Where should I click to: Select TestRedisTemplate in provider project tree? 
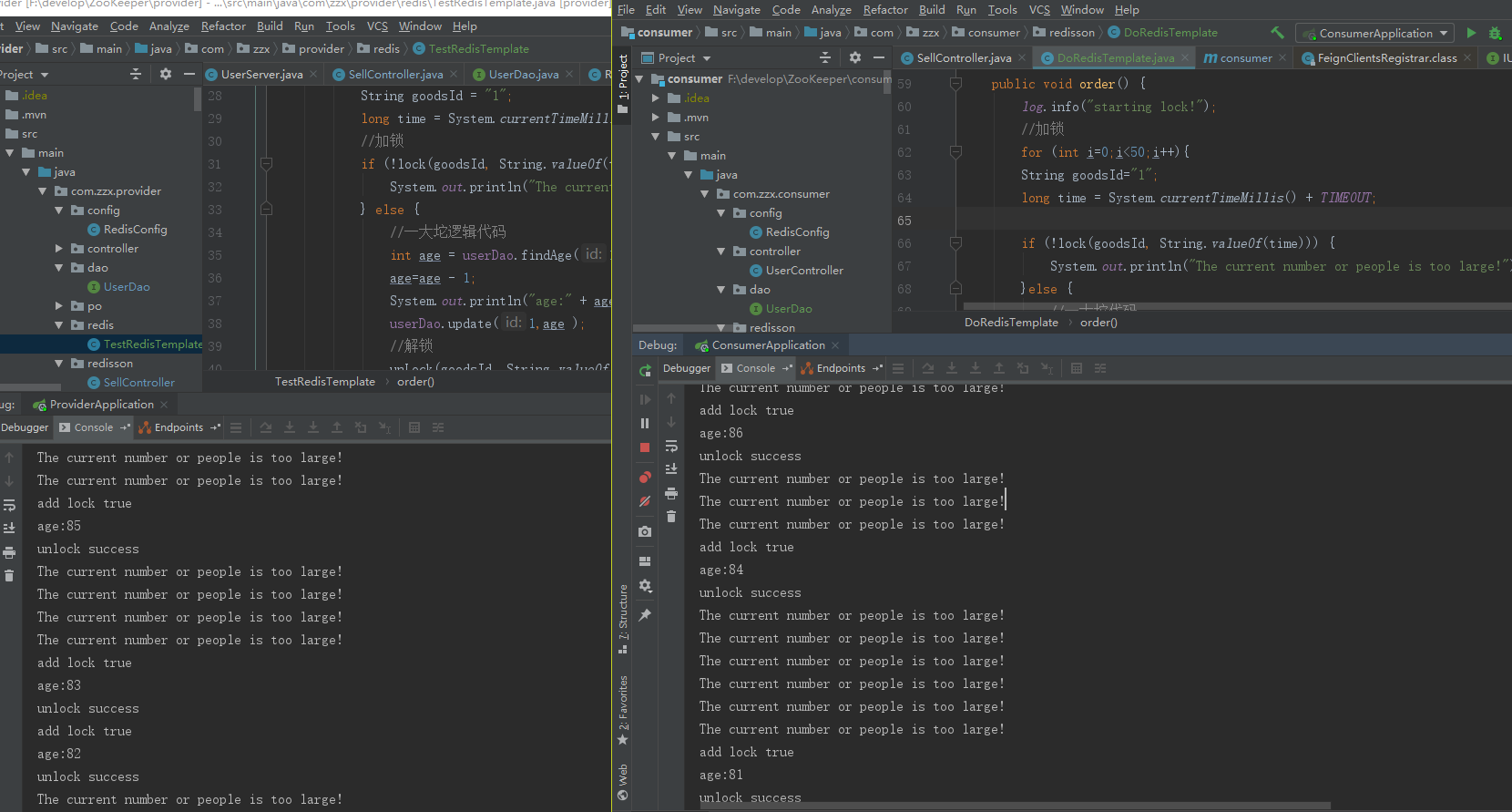[x=153, y=344]
